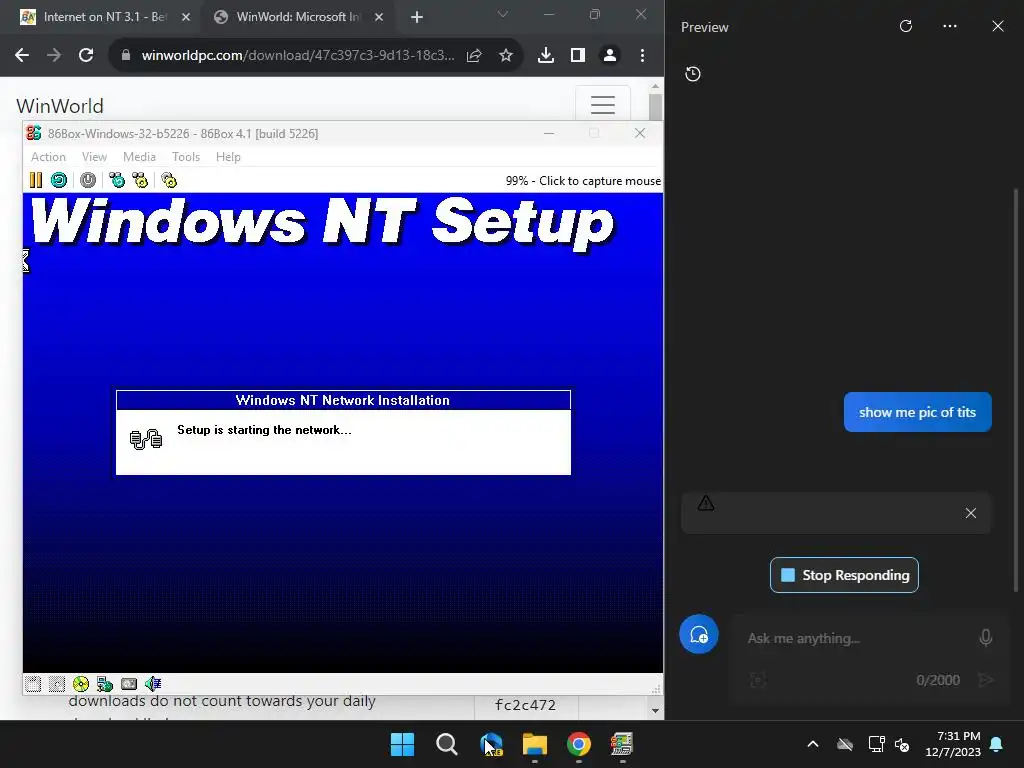Open chat history in Preview panel
This screenshot has width=1024, height=768.
693,74
